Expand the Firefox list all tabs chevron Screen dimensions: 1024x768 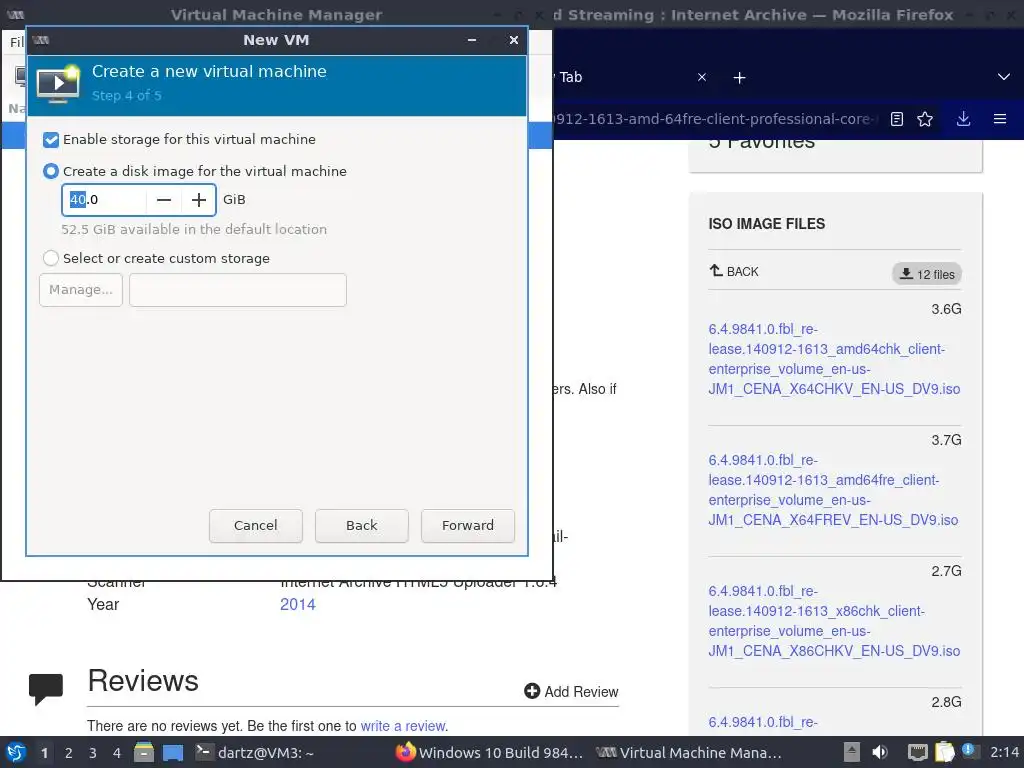tap(1004, 77)
